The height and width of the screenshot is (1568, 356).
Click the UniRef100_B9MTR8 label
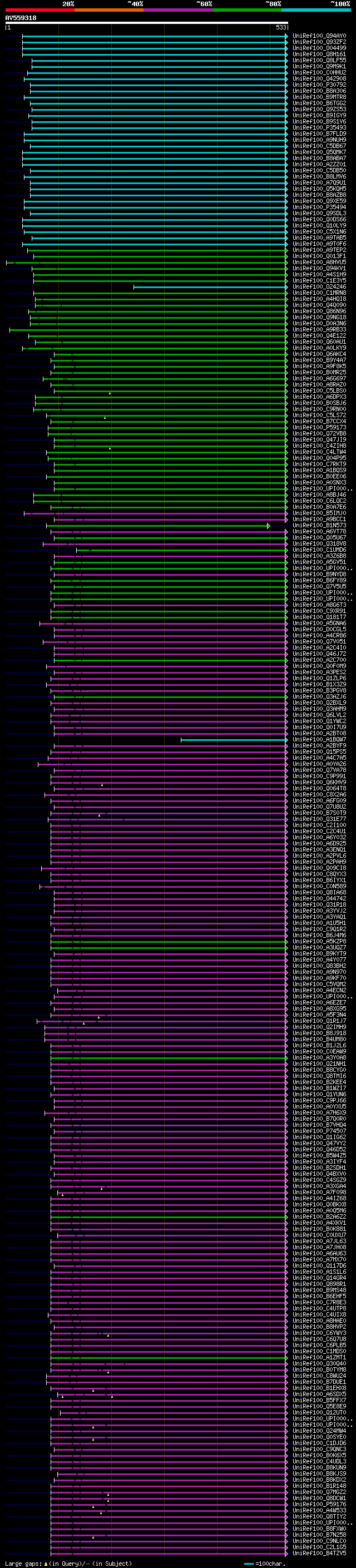tap(319, 97)
